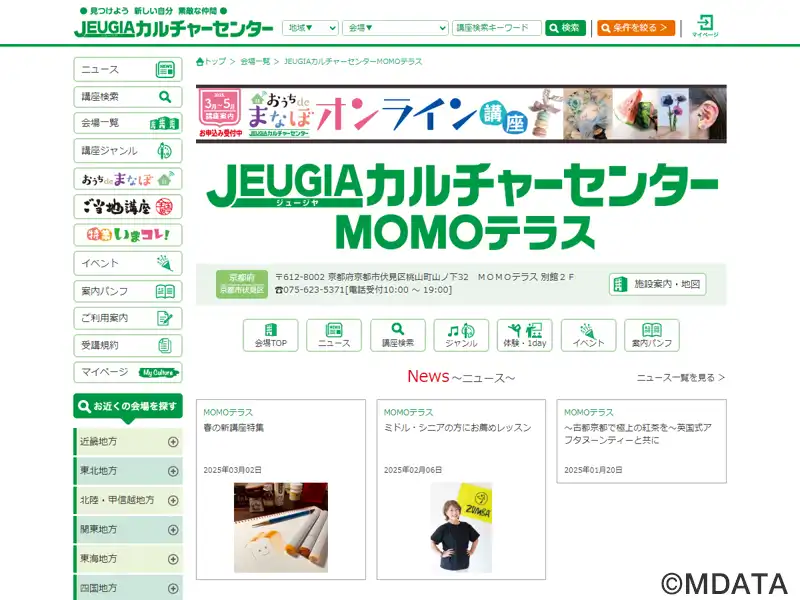The height and width of the screenshot is (600, 800).
Task: Open 講座ジャンル in the sidebar
Action: [x=128, y=151]
